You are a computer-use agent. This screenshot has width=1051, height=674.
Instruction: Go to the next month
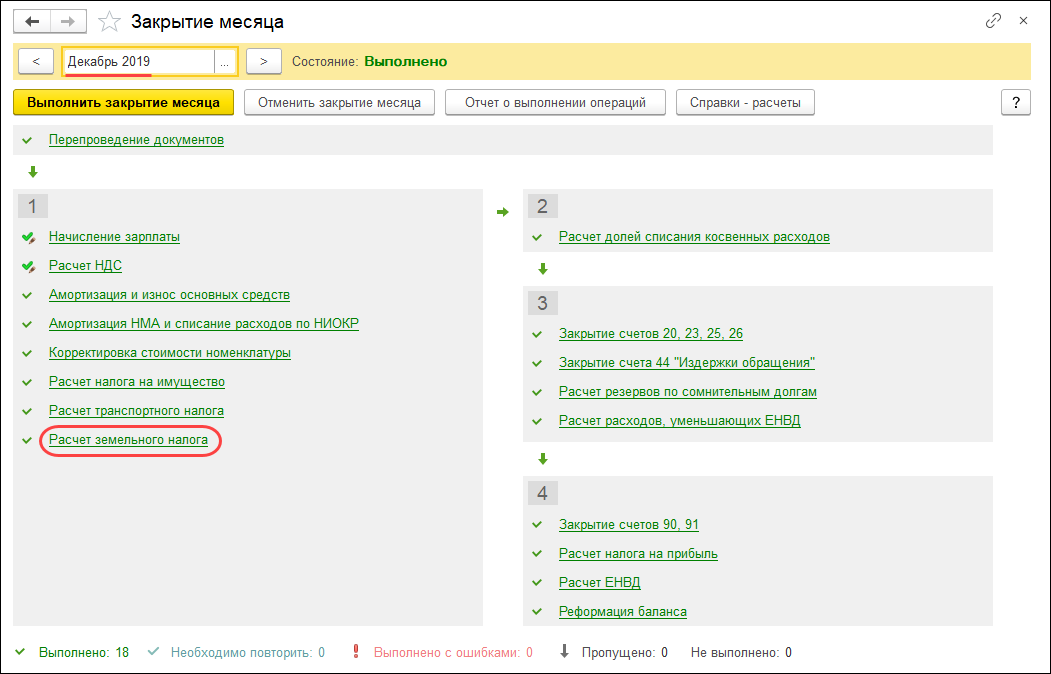(x=263, y=62)
